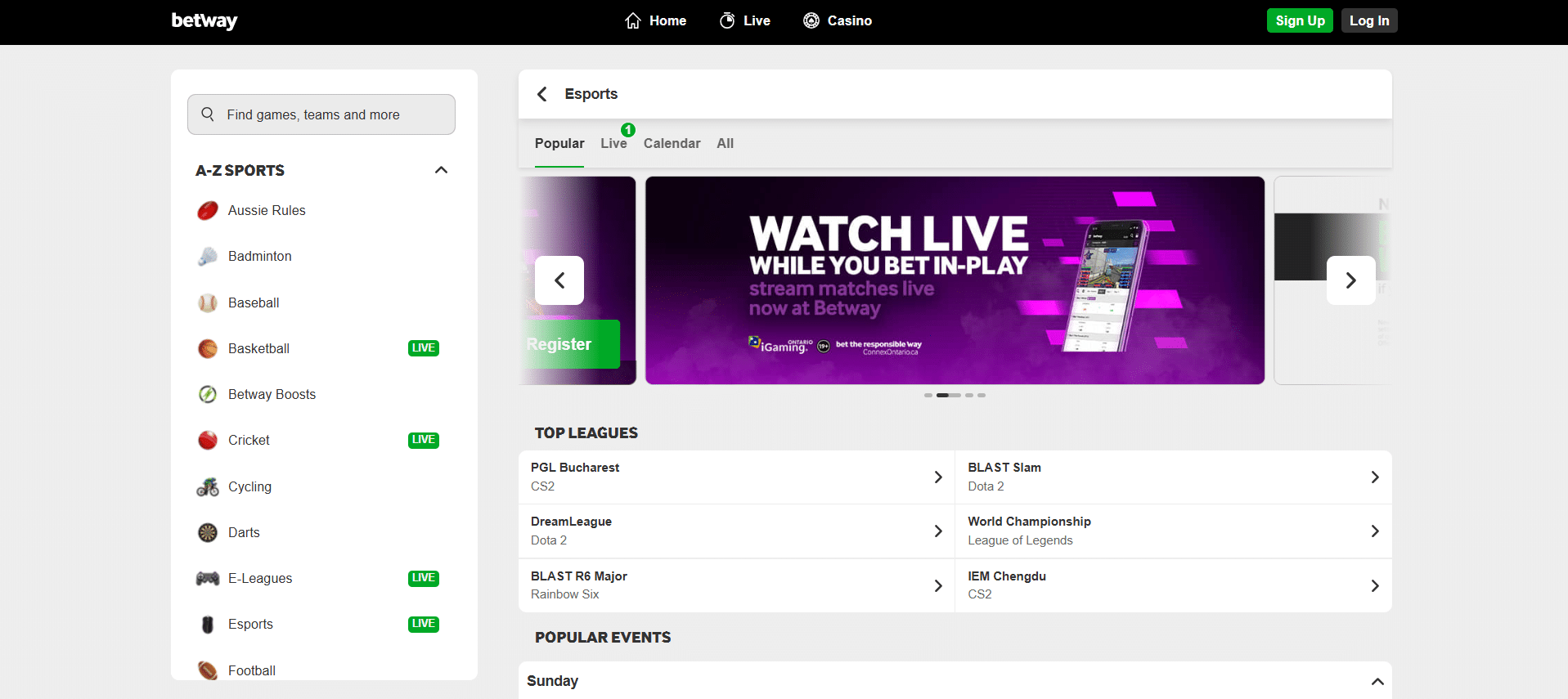Open Home in top navigation

pyautogui.click(x=655, y=20)
